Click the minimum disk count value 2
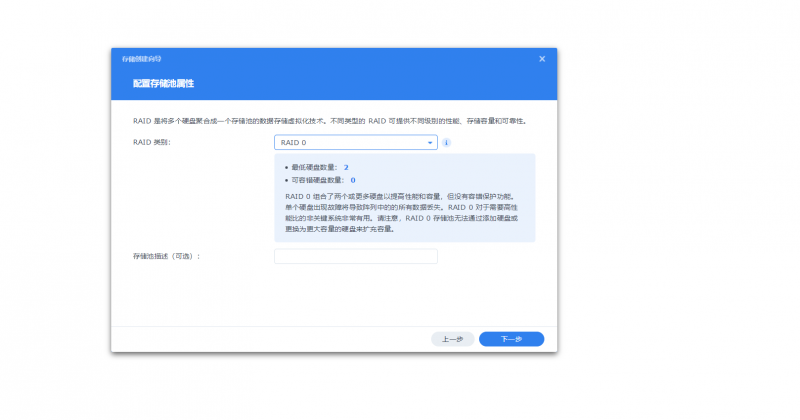The width and height of the screenshot is (800, 420). (x=346, y=167)
